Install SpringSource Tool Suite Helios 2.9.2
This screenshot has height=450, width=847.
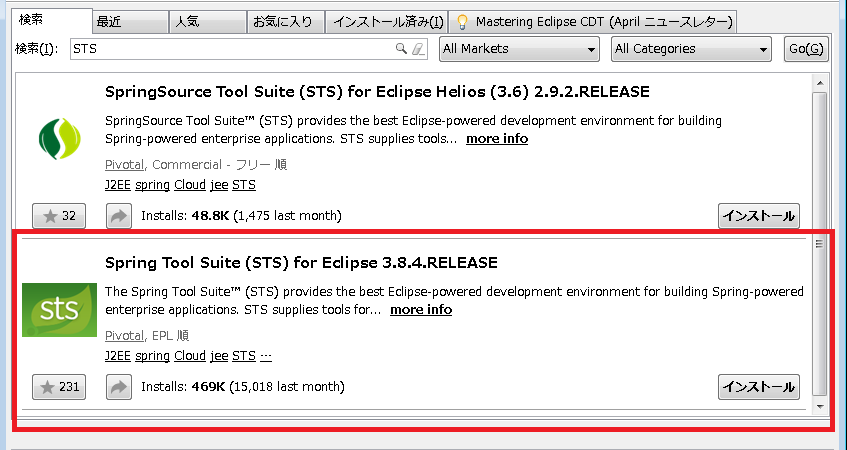759,216
